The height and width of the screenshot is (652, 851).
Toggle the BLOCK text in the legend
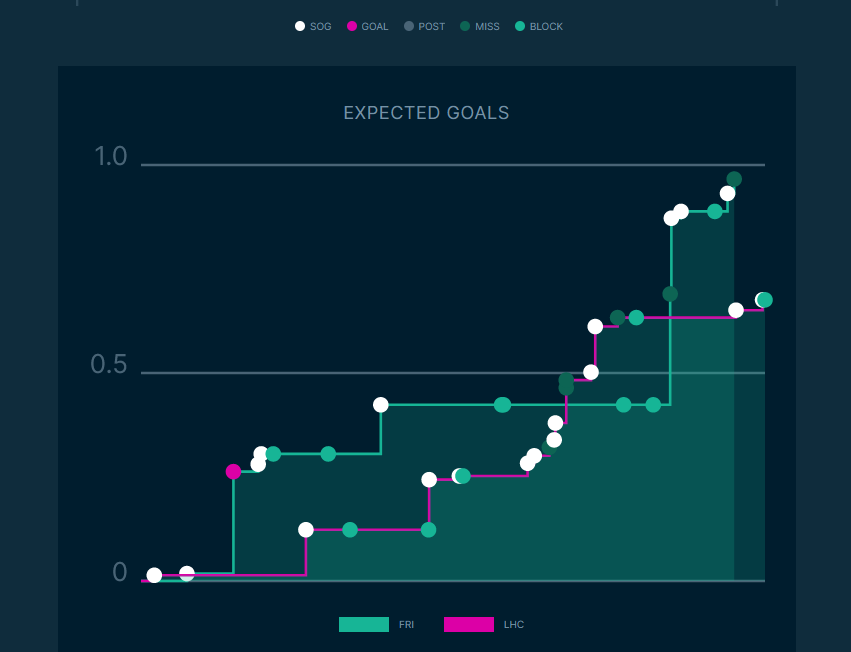coord(546,27)
